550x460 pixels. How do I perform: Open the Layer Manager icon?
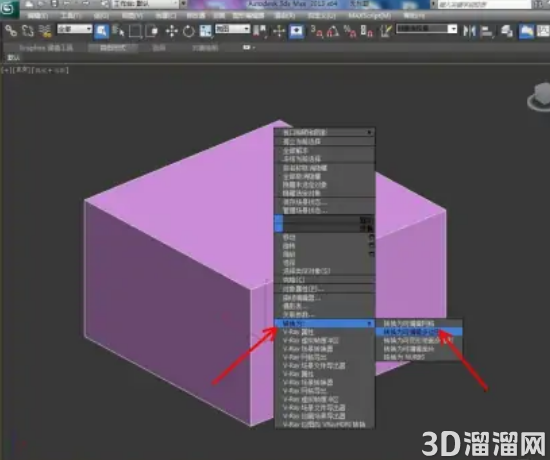click(x=507, y=31)
